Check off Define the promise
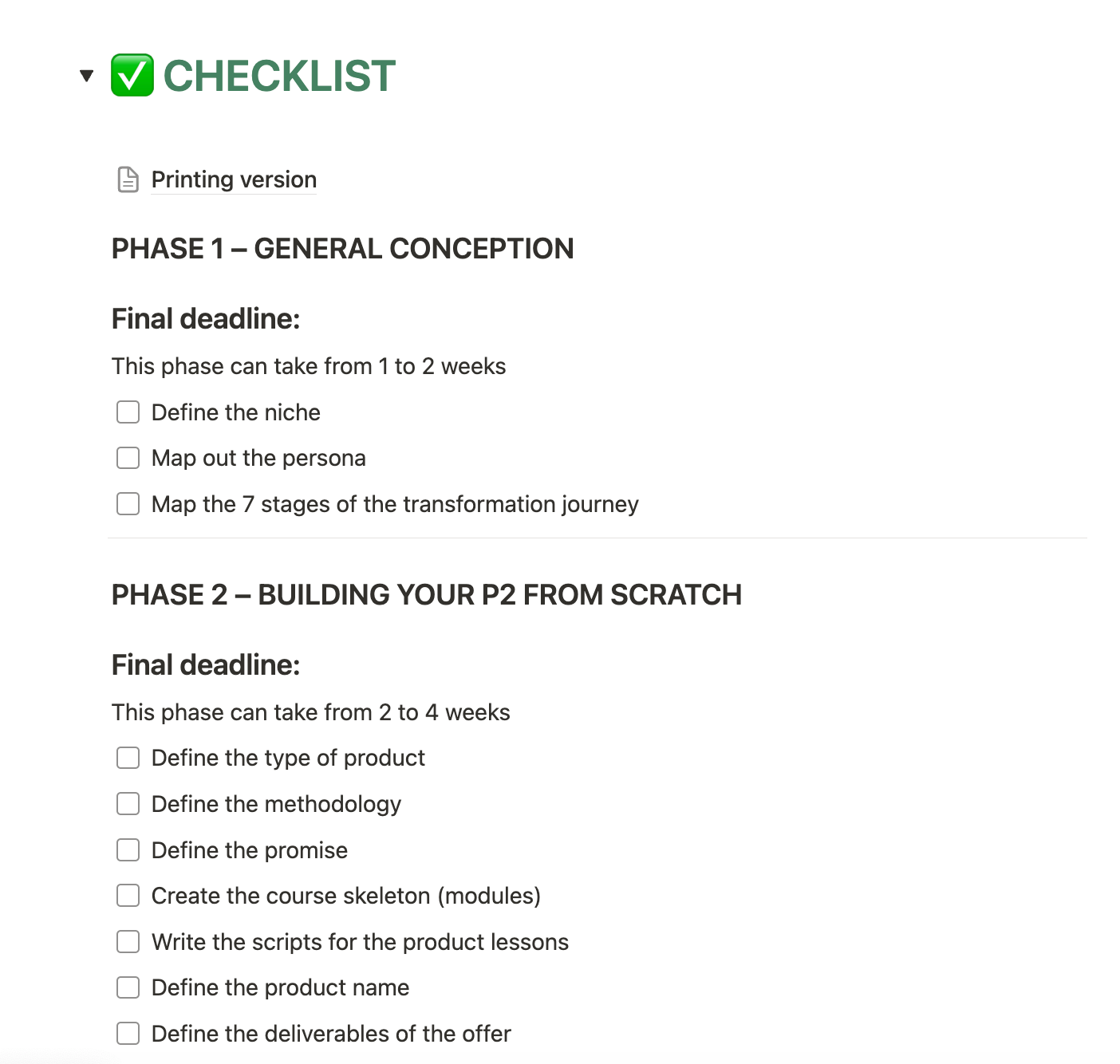 pos(128,850)
